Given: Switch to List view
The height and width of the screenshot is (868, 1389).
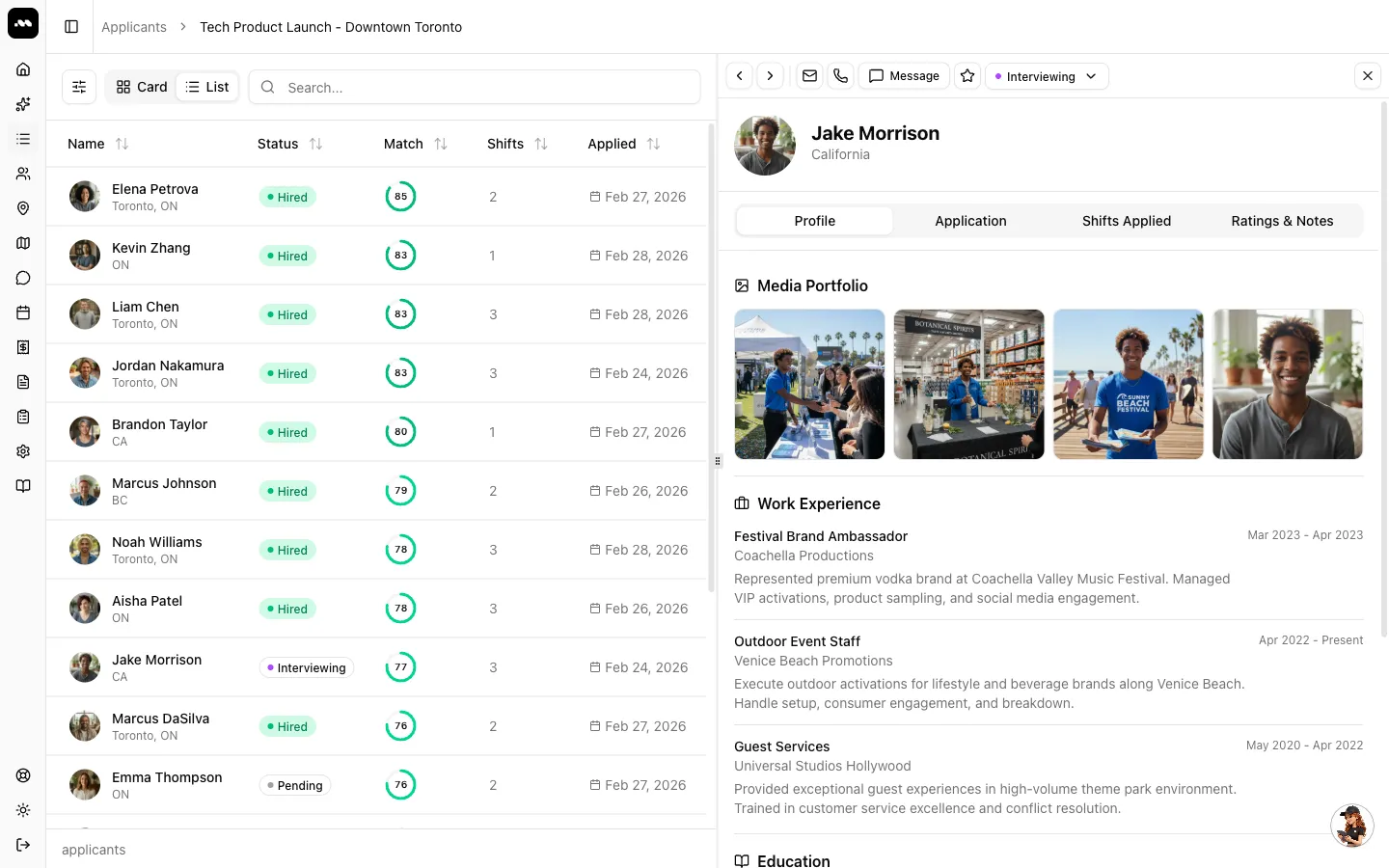Looking at the screenshot, I should pos(207,87).
